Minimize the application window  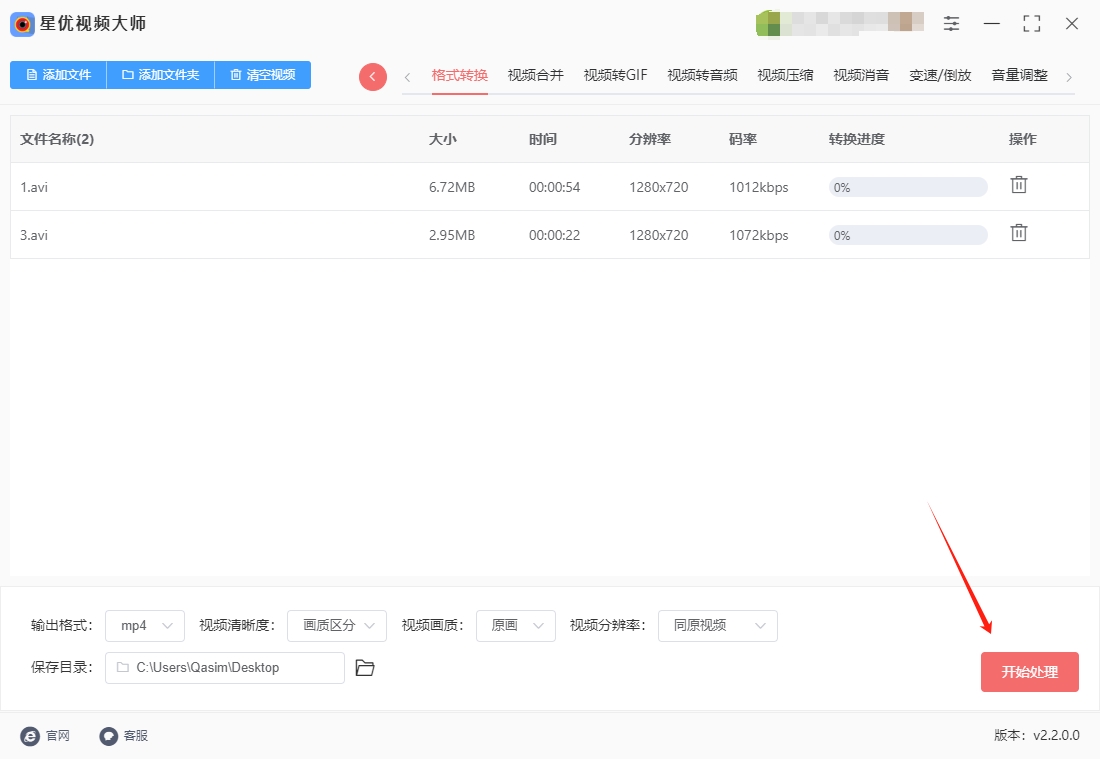(991, 24)
